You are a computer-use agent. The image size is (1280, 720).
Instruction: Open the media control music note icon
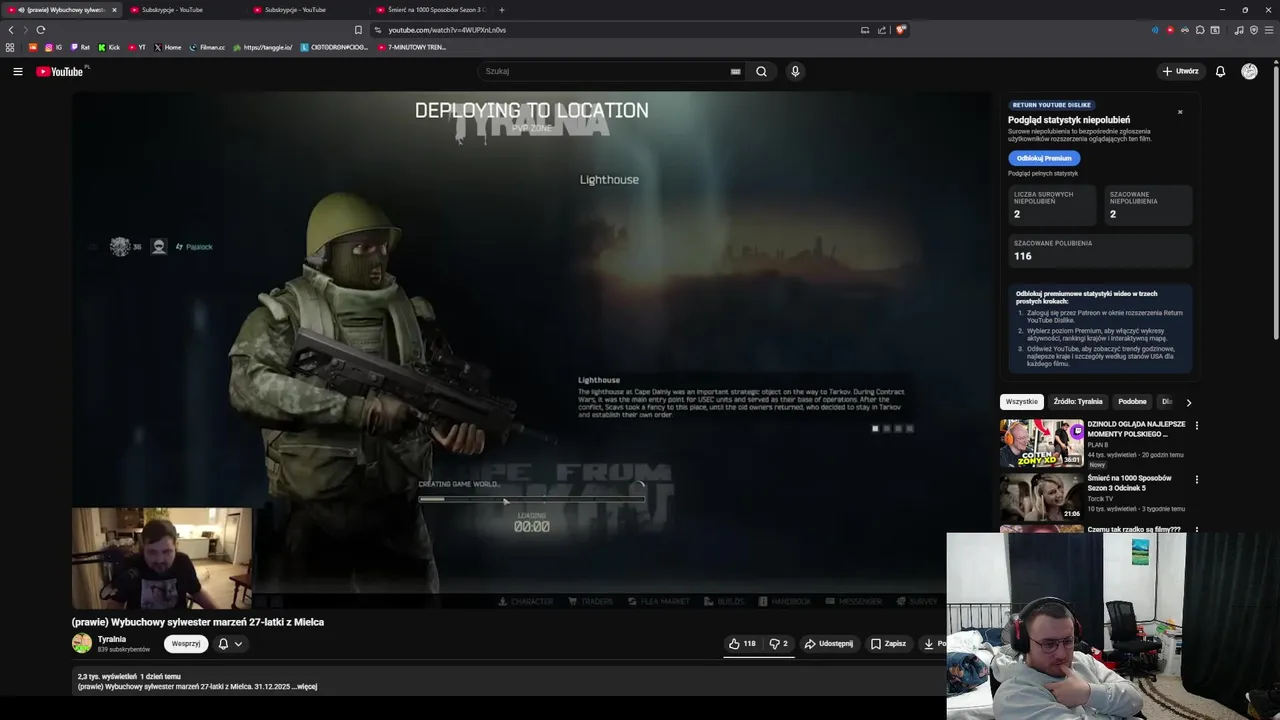tap(1239, 30)
